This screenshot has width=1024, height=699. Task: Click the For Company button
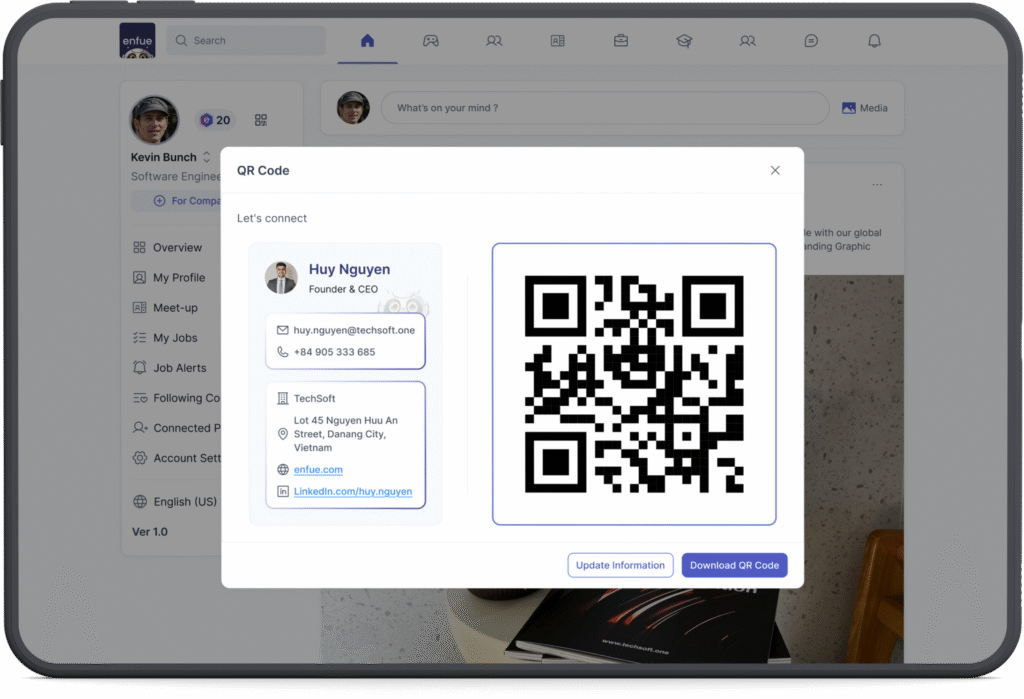click(176, 201)
